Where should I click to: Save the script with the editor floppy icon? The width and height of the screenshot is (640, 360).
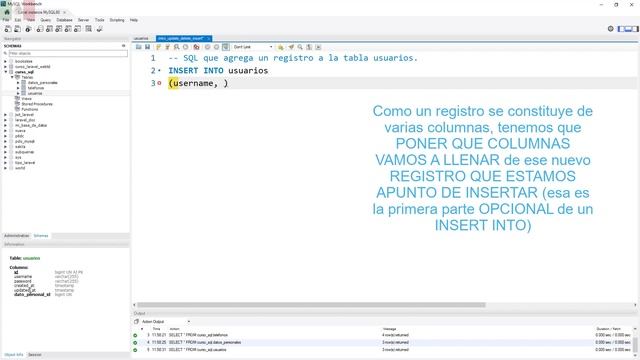[x=147, y=47]
